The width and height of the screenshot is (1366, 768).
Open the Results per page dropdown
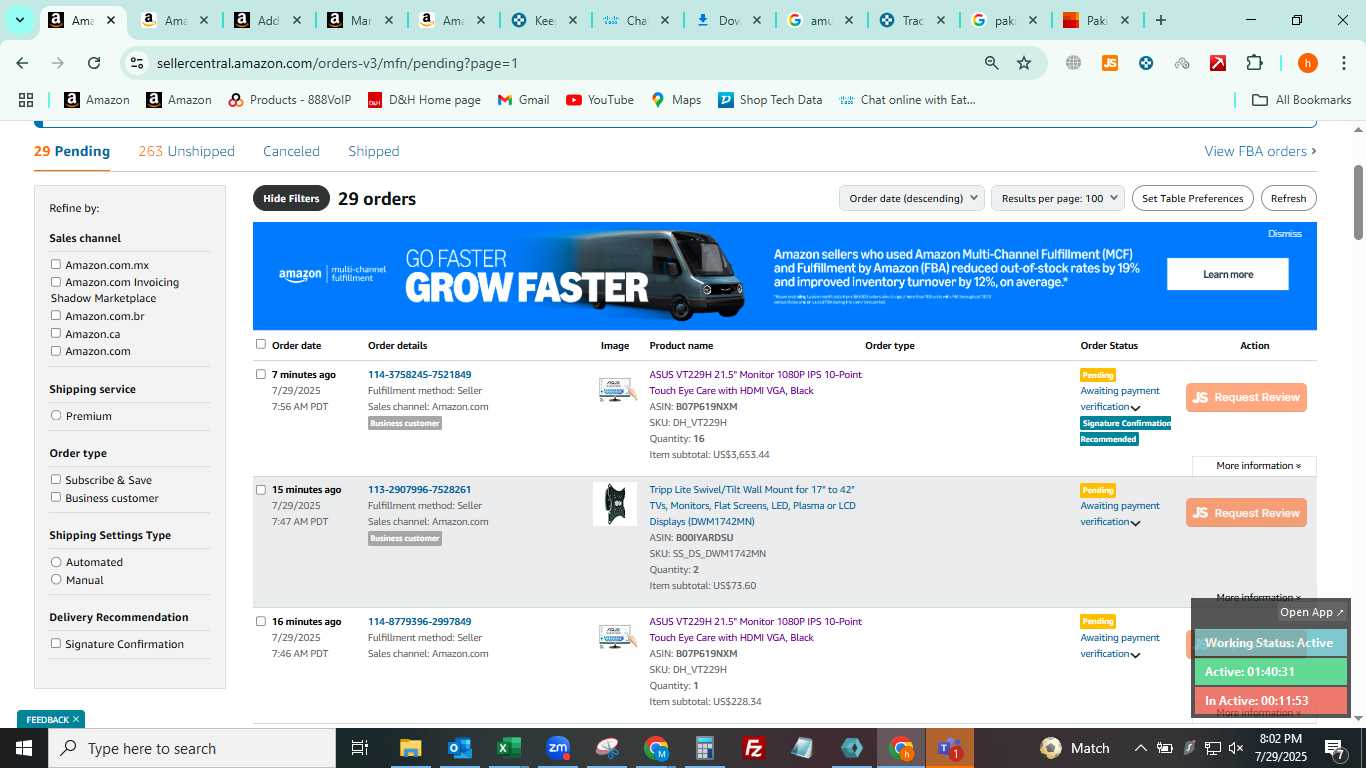tap(1058, 198)
